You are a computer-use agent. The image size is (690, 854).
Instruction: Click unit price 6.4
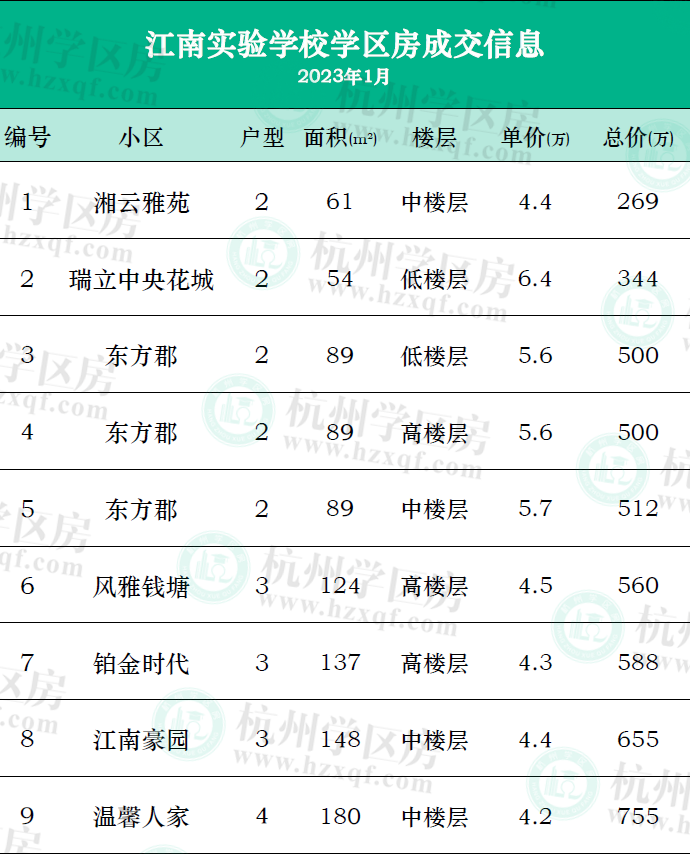tap(535, 279)
